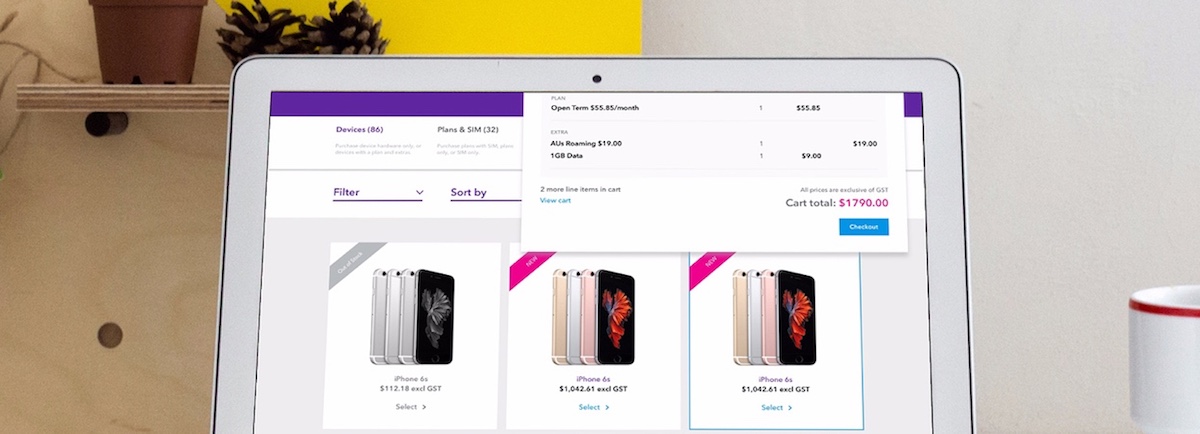Click the 1GB Data cart line item
This screenshot has height=434, width=1200.
point(566,156)
